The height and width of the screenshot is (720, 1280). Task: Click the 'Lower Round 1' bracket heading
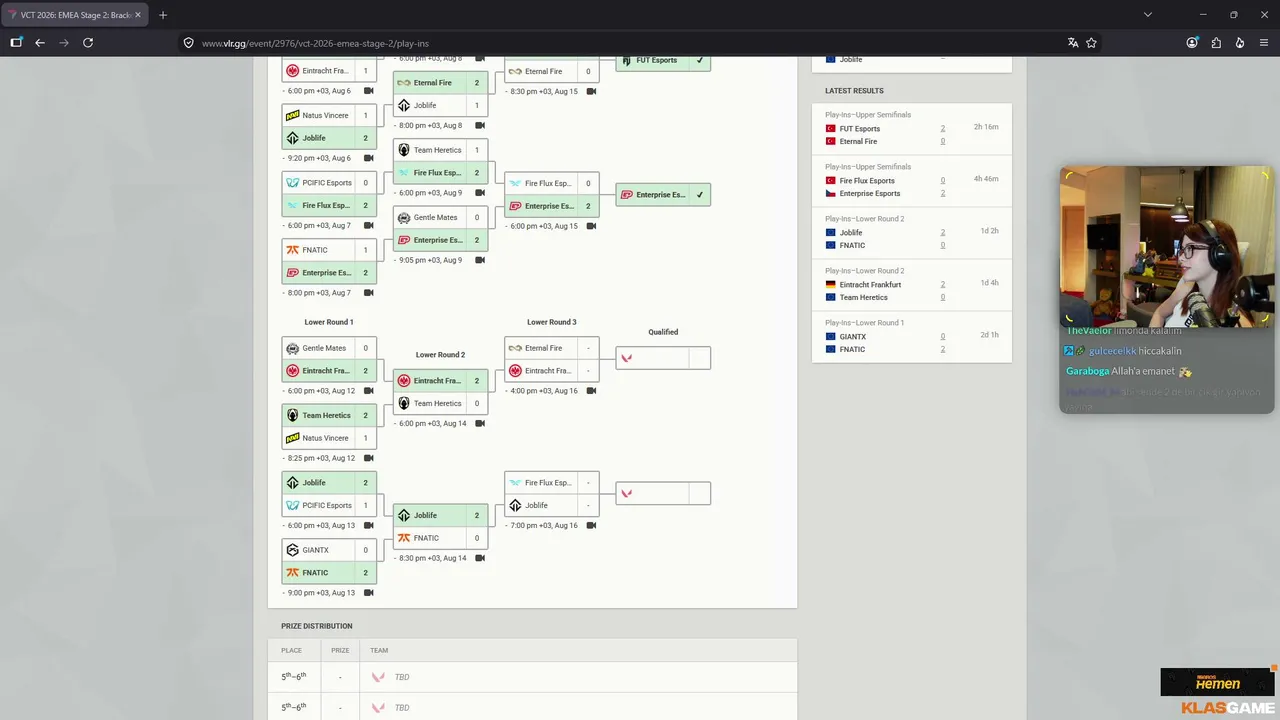[x=329, y=322]
